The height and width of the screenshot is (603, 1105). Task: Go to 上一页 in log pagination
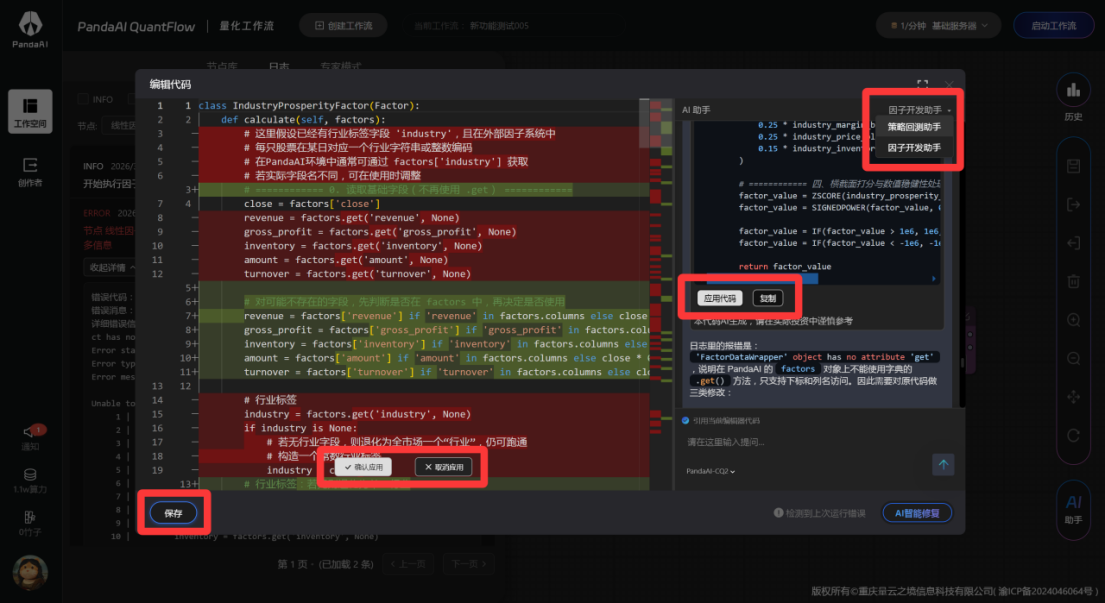(408, 564)
